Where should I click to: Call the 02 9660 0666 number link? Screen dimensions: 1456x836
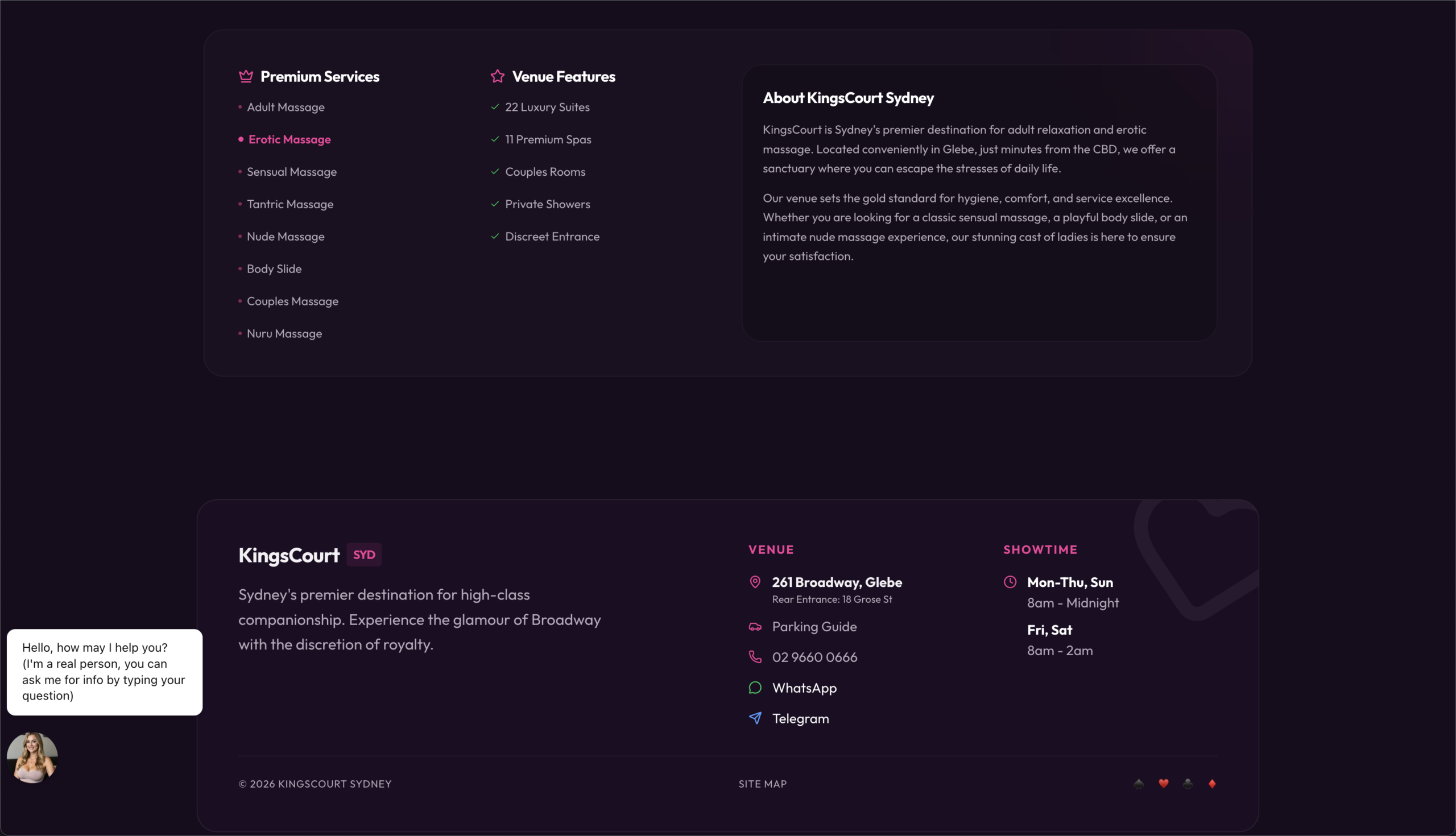tap(814, 657)
